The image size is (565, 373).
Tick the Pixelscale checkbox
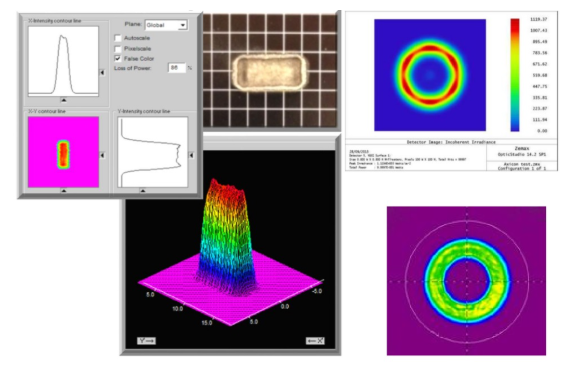pyautogui.click(x=118, y=48)
